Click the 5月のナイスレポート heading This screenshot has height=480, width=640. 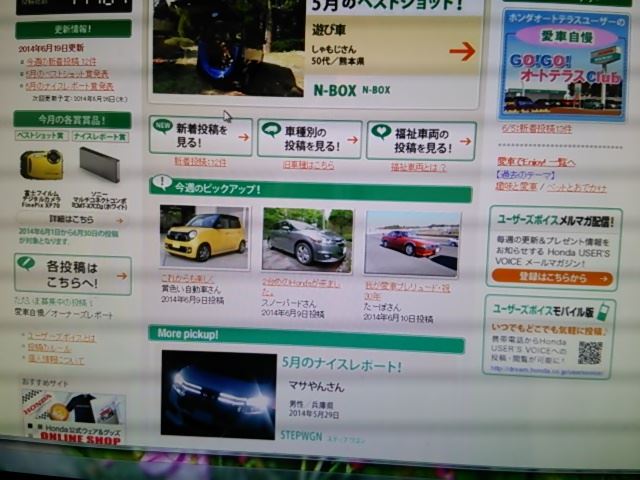pos(341,364)
